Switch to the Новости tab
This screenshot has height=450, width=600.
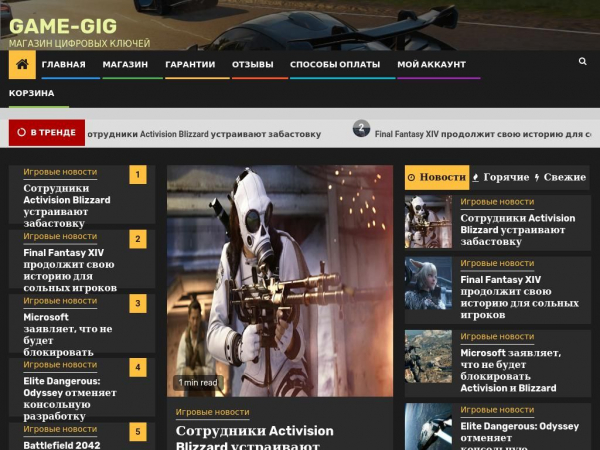[x=437, y=177]
